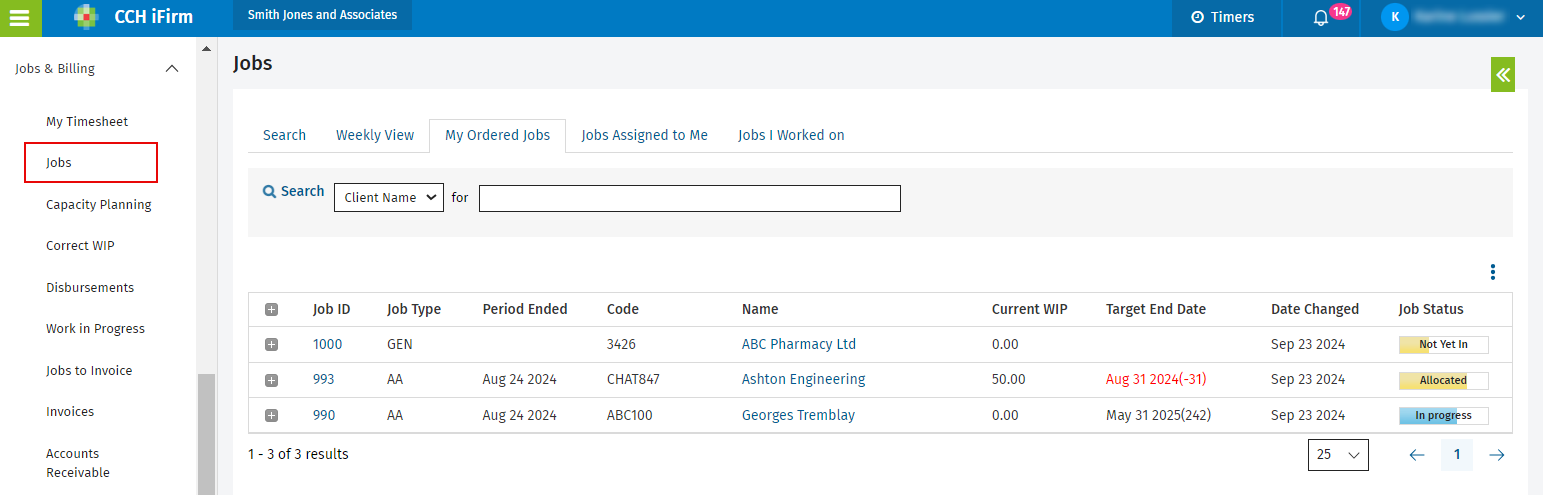The height and width of the screenshot is (495, 1543).
Task: Switch to the Search tab
Action: point(284,135)
